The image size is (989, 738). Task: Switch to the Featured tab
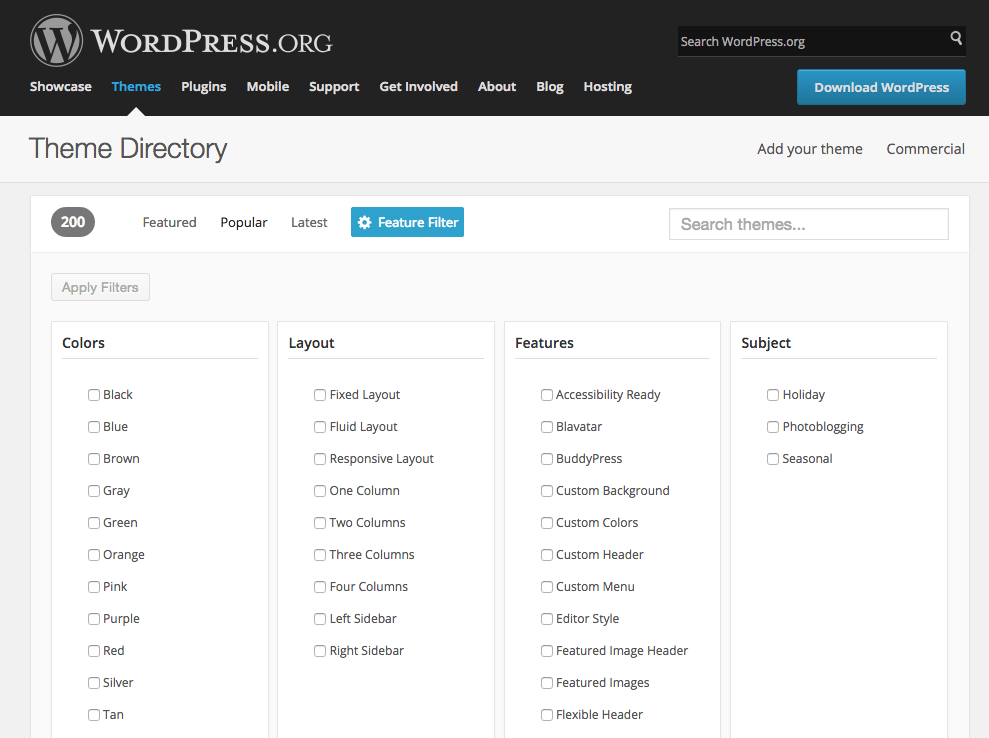point(169,222)
